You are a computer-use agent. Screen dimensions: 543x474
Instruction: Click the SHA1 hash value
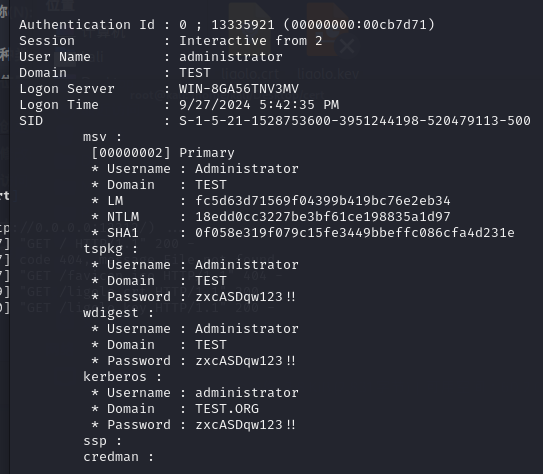pos(355,233)
